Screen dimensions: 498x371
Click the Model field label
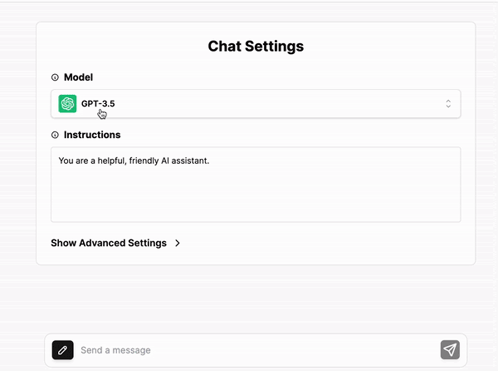[78, 77]
